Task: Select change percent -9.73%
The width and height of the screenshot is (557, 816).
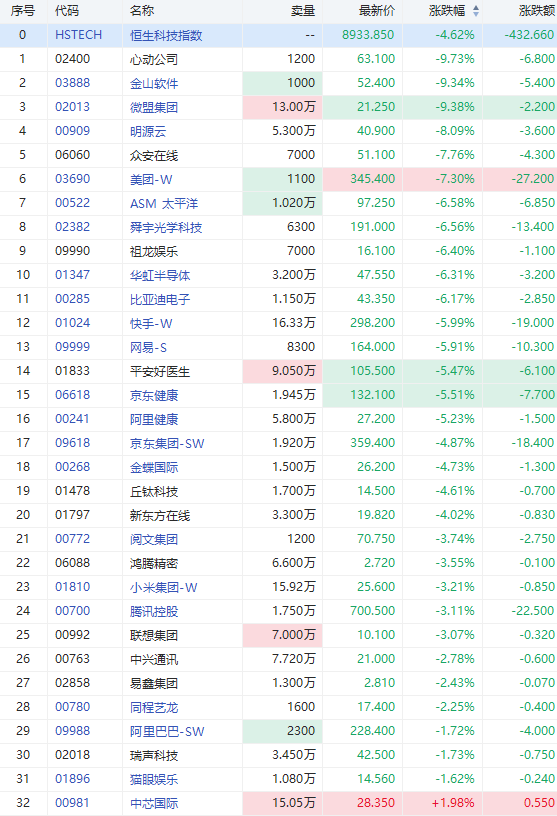Action: [x=455, y=59]
